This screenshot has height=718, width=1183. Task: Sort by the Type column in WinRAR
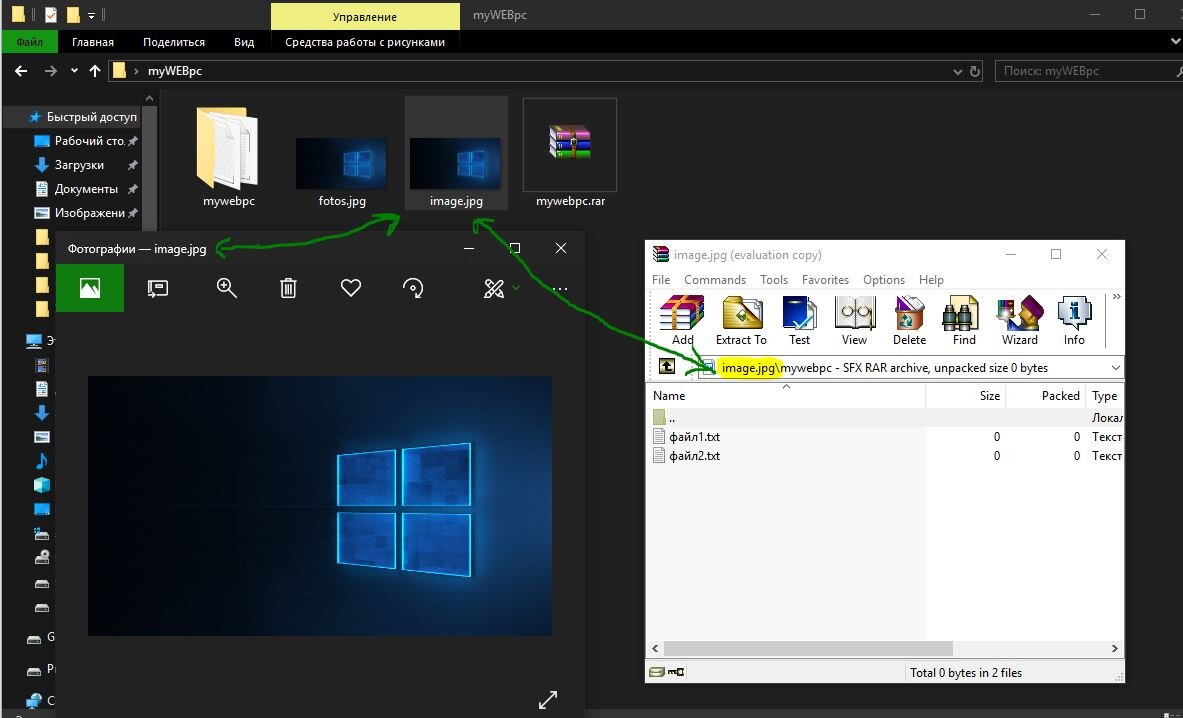click(1105, 396)
